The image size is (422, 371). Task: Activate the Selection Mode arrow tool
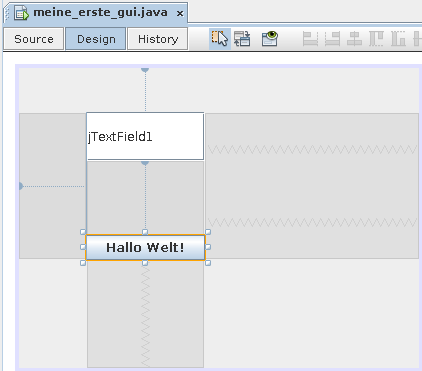coord(220,39)
